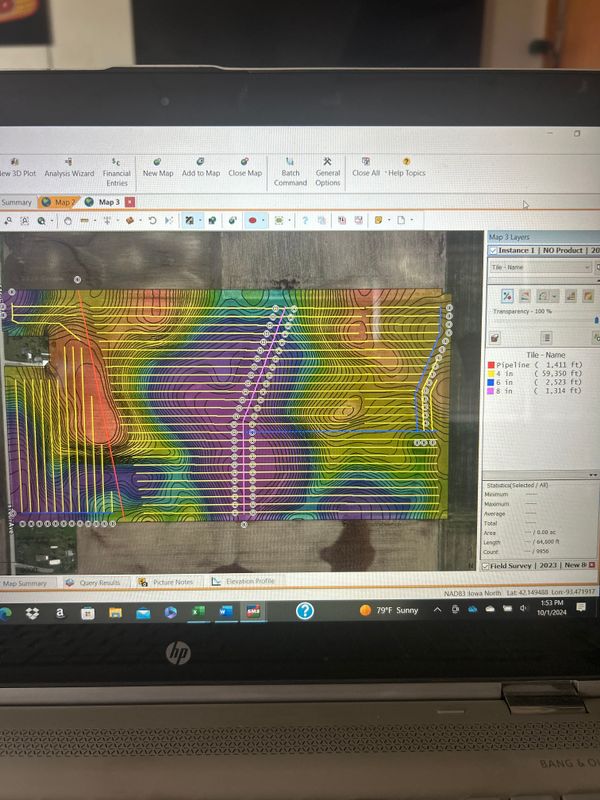Expand the blank page dropdown arrow

pyautogui.click(x=412, y=220)
